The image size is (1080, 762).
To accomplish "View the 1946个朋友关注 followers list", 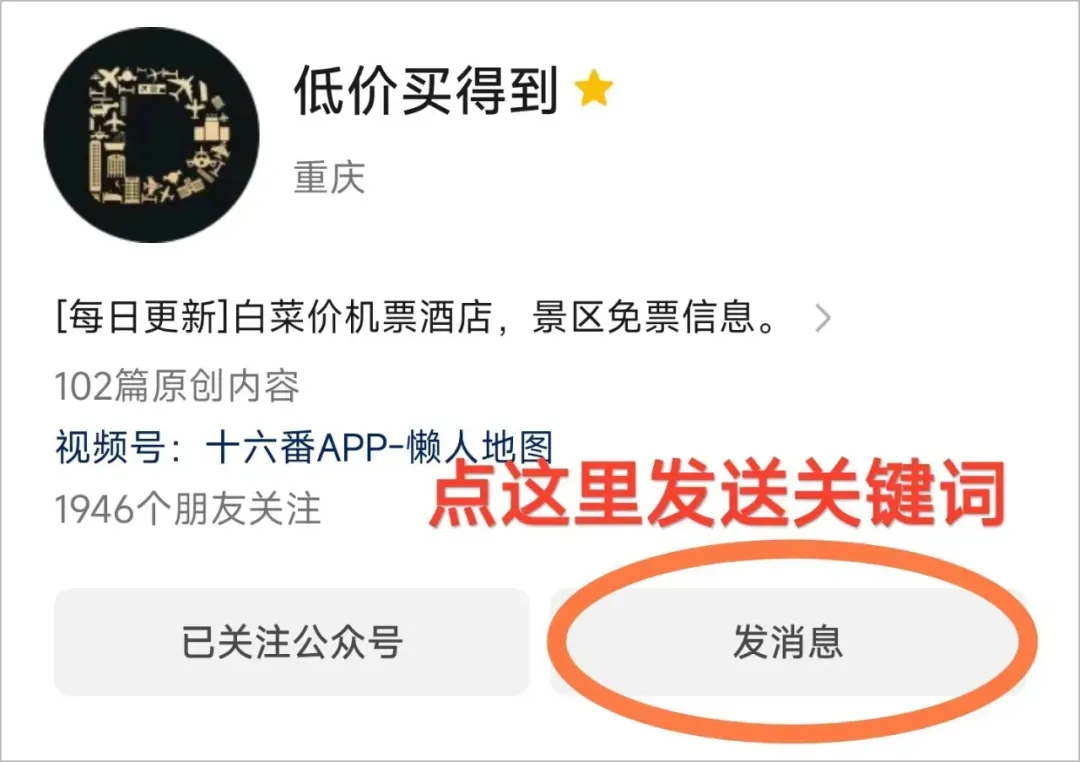I will coord(188,509).
